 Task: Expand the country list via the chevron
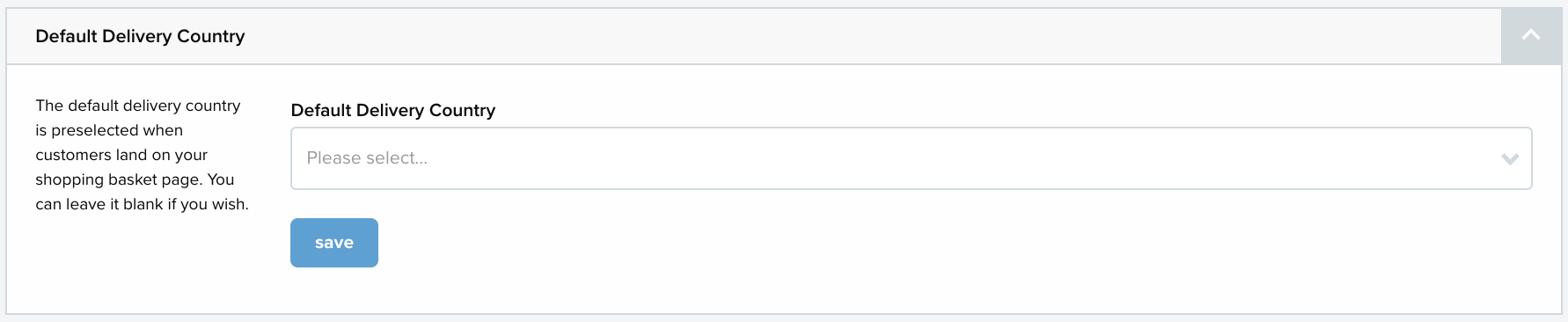point(1510,159)
